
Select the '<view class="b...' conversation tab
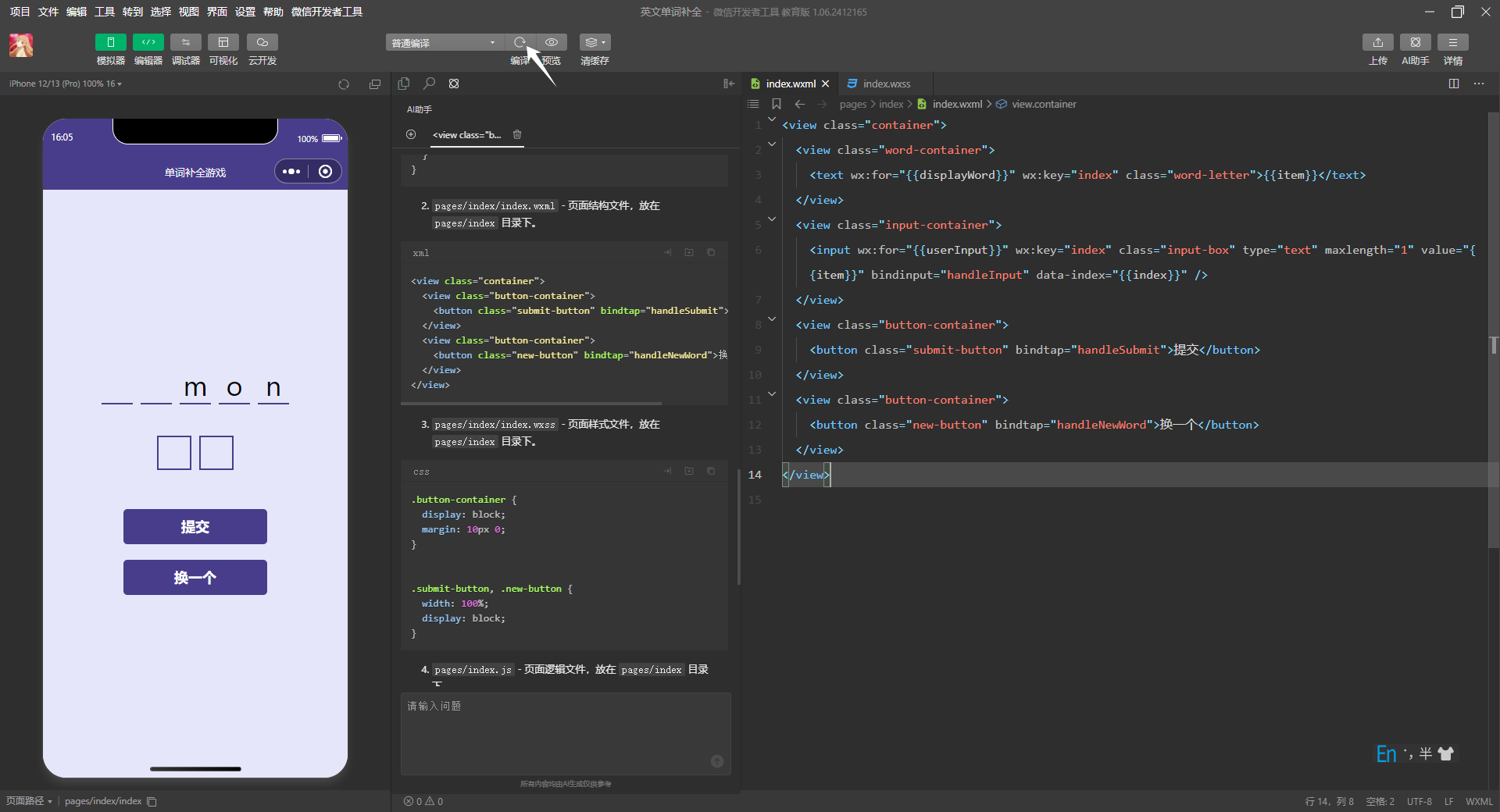coord(467,134)
